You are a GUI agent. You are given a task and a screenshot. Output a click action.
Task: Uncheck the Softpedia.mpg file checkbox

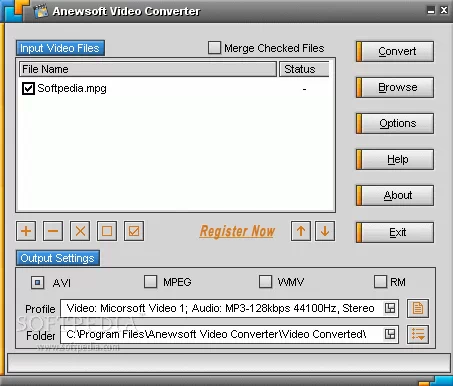coord(28,89)
